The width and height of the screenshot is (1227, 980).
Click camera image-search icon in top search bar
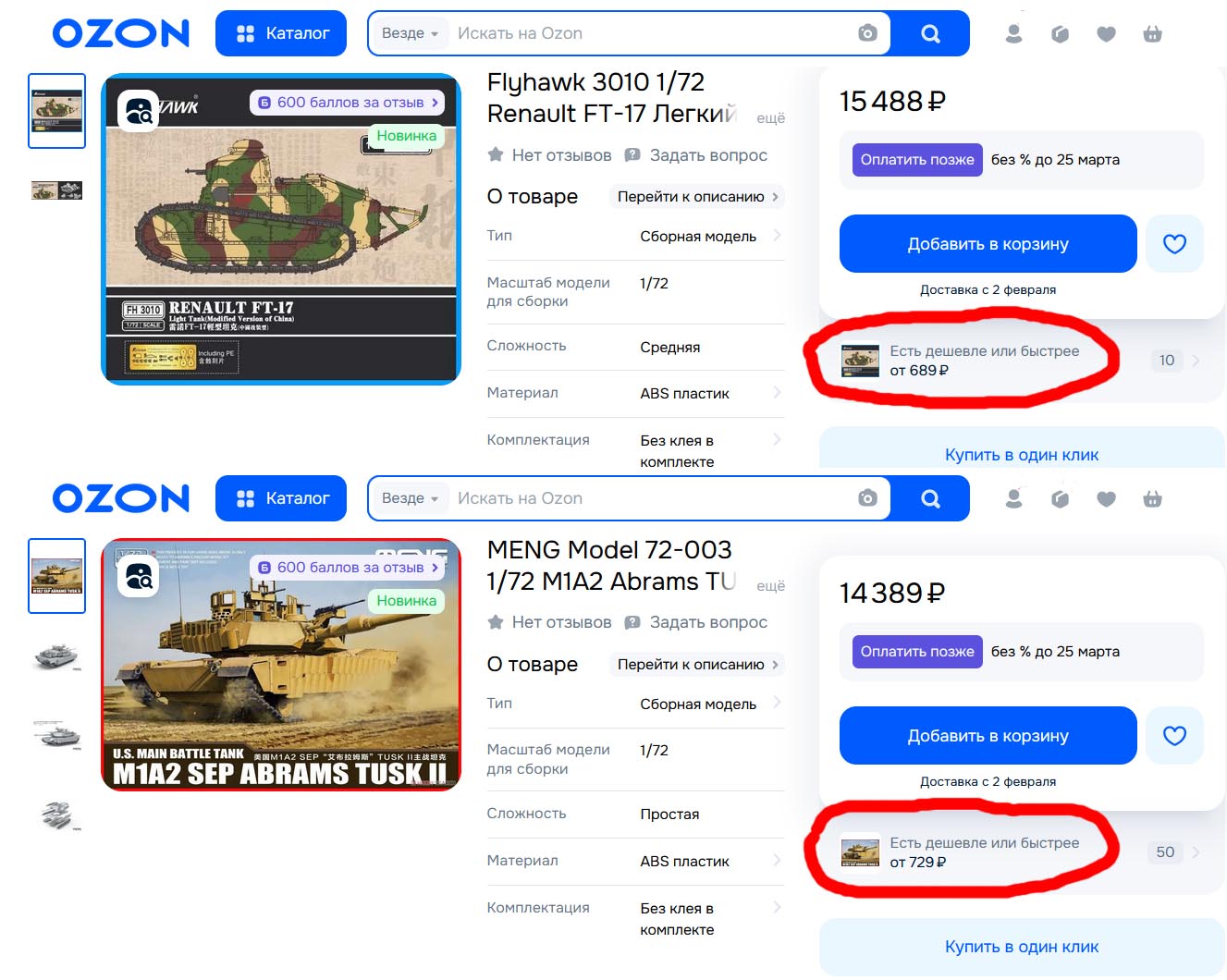867,33
